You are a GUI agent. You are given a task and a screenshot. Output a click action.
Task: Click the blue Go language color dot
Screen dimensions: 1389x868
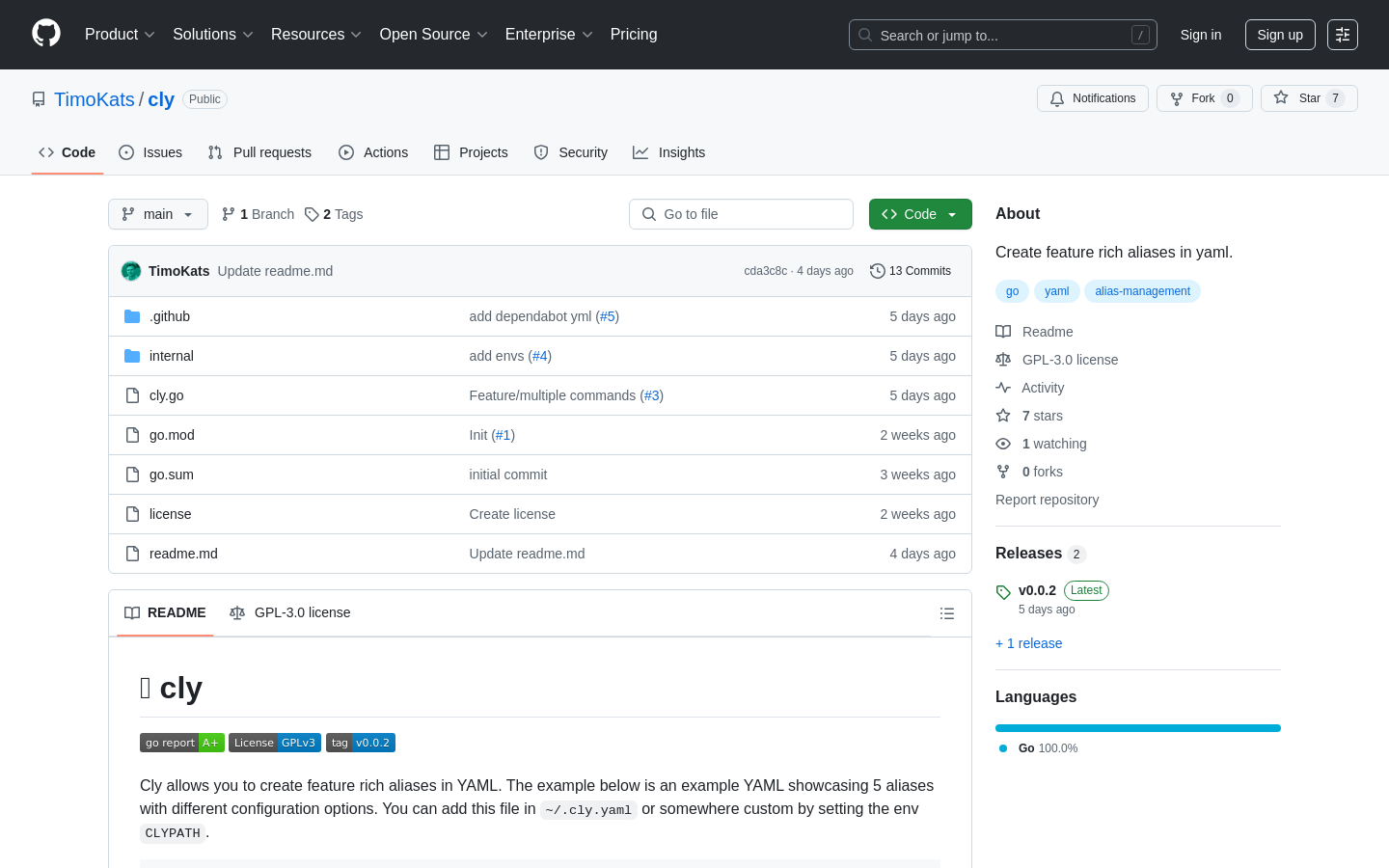coord(1003,748)
